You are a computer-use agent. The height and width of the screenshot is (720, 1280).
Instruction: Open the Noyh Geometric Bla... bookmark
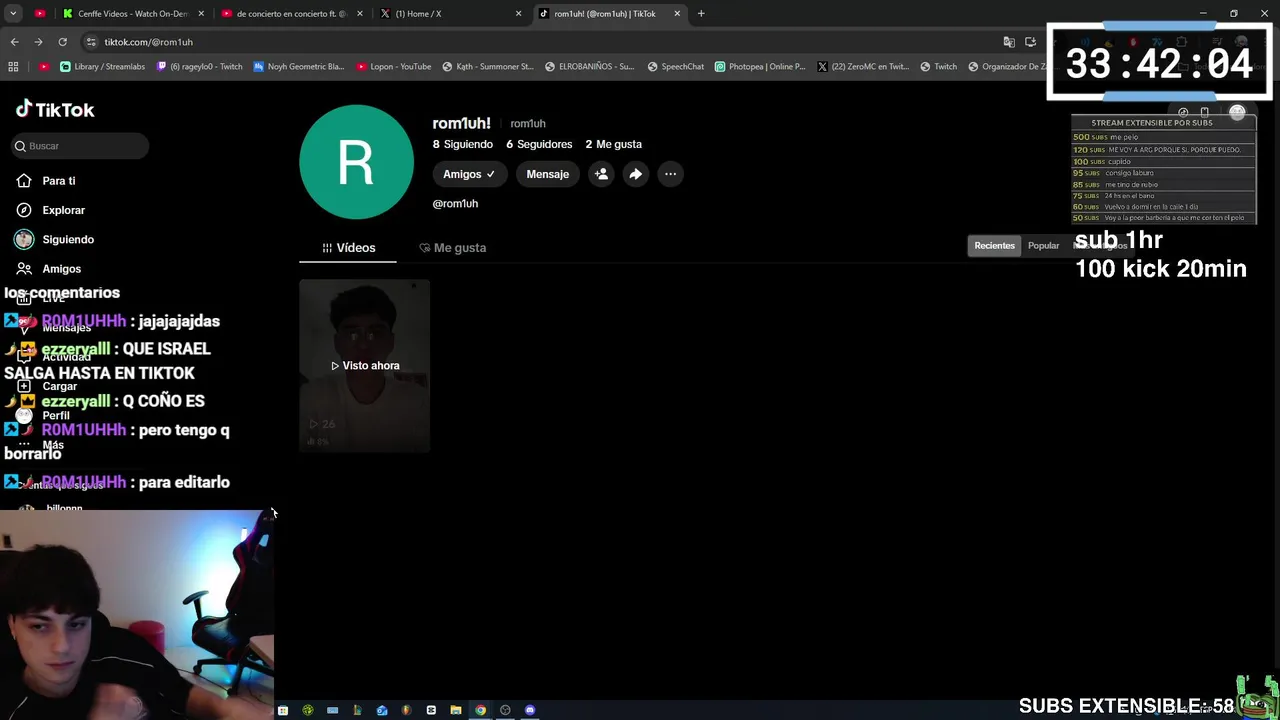[x=298, y=67]
